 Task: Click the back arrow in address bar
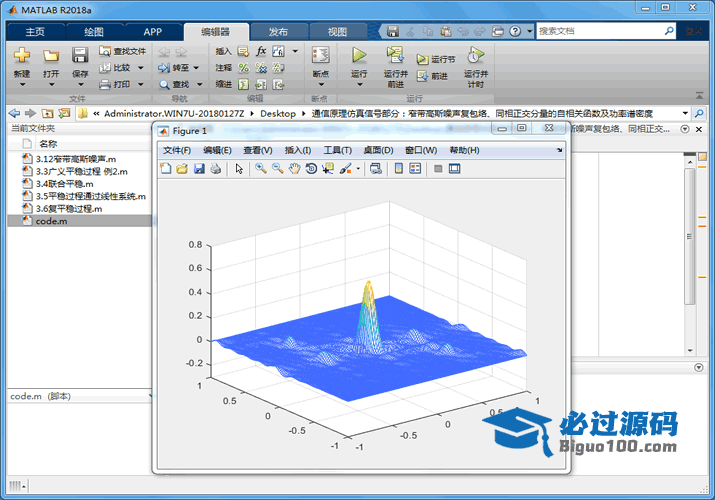15,113
